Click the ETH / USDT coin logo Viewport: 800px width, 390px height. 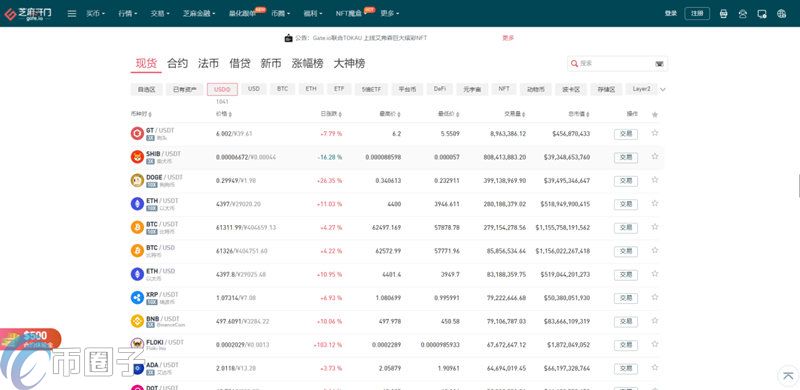[137, 204]
